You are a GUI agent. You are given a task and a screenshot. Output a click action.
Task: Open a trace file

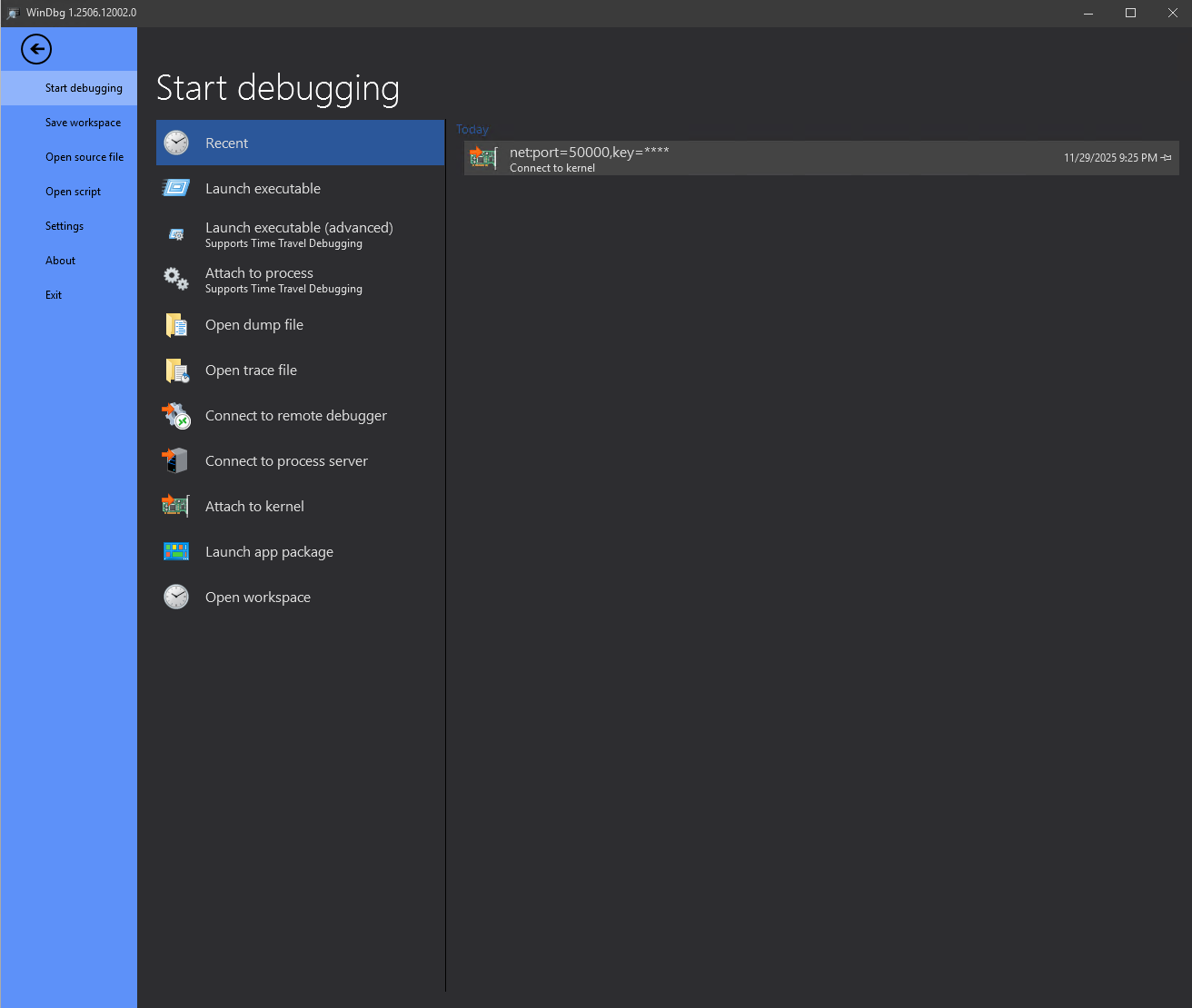[x=251, y=370]
